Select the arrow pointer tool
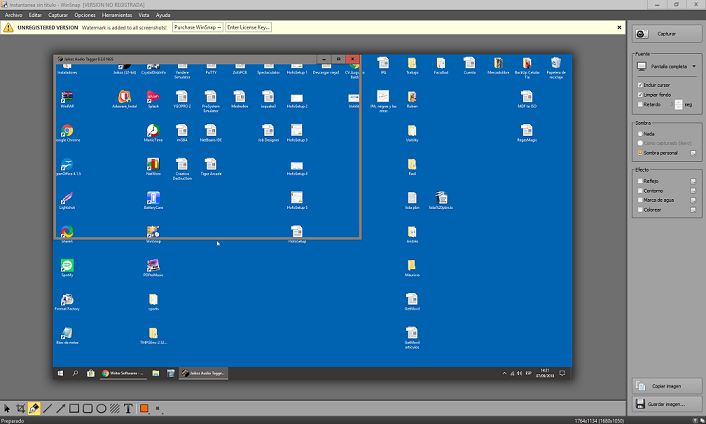The height and width of the screenshot is (424, 706). click(x=7, y=409)
